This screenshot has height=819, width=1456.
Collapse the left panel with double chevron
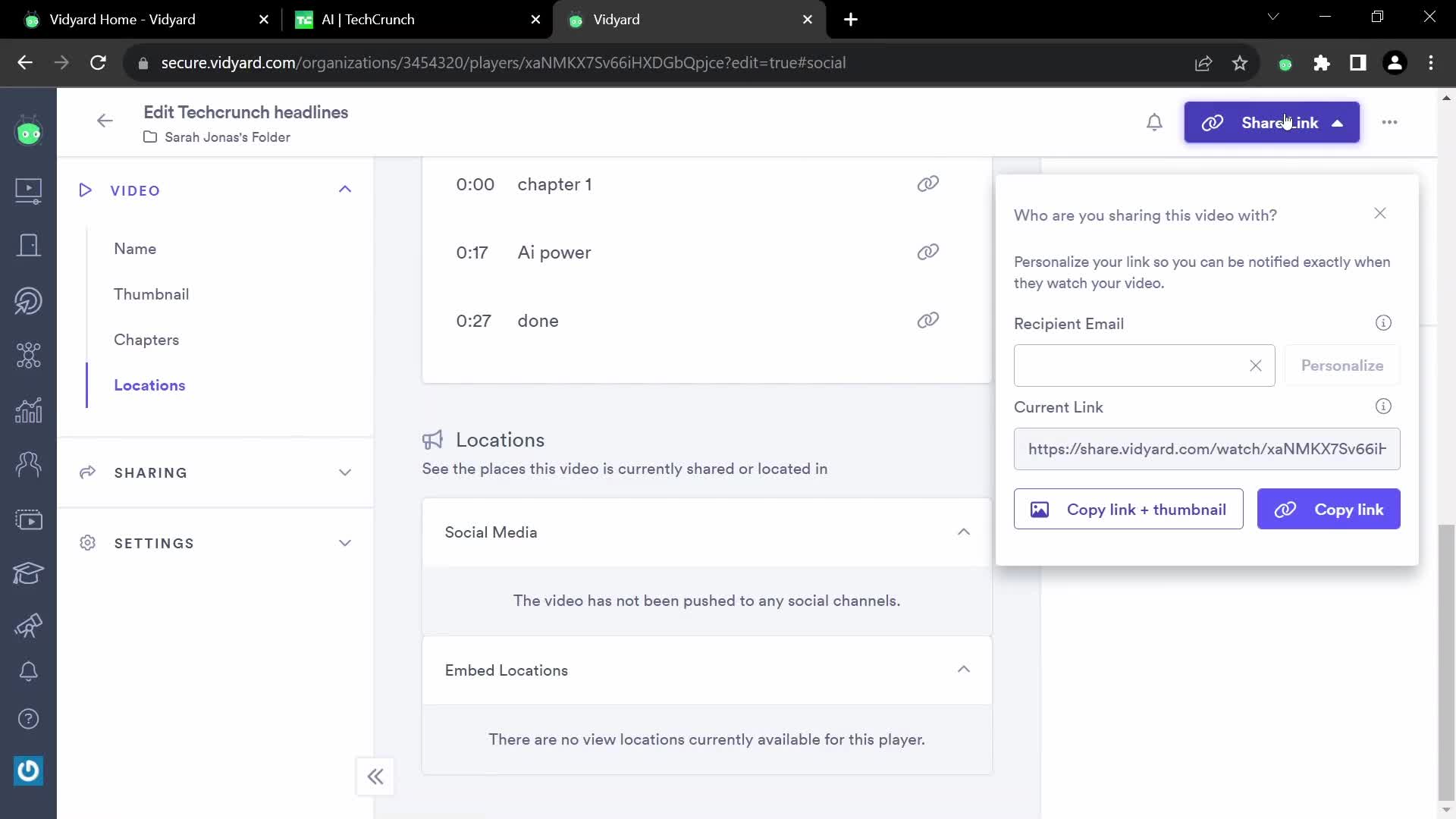coord(375,777)
